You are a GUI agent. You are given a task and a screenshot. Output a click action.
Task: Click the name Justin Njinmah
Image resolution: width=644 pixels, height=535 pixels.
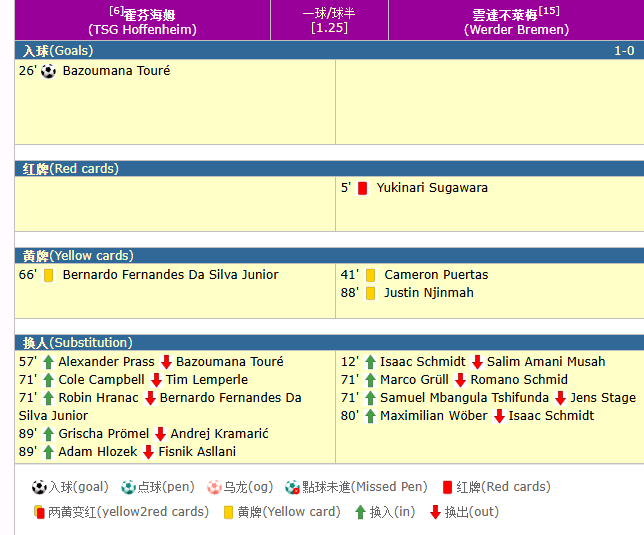tap(429, 293)
